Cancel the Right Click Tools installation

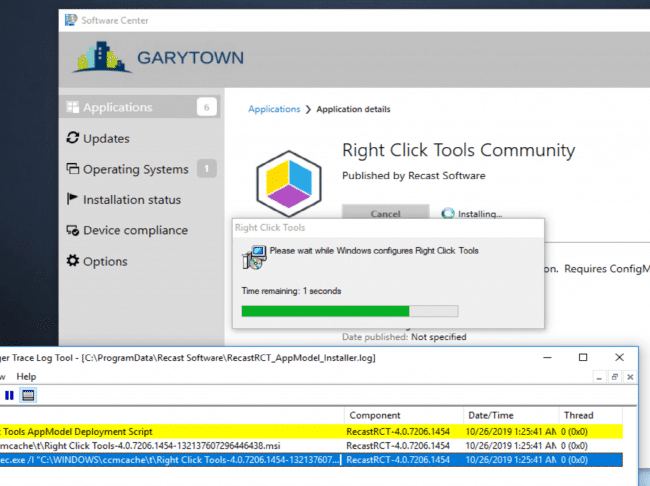(385, 214)
